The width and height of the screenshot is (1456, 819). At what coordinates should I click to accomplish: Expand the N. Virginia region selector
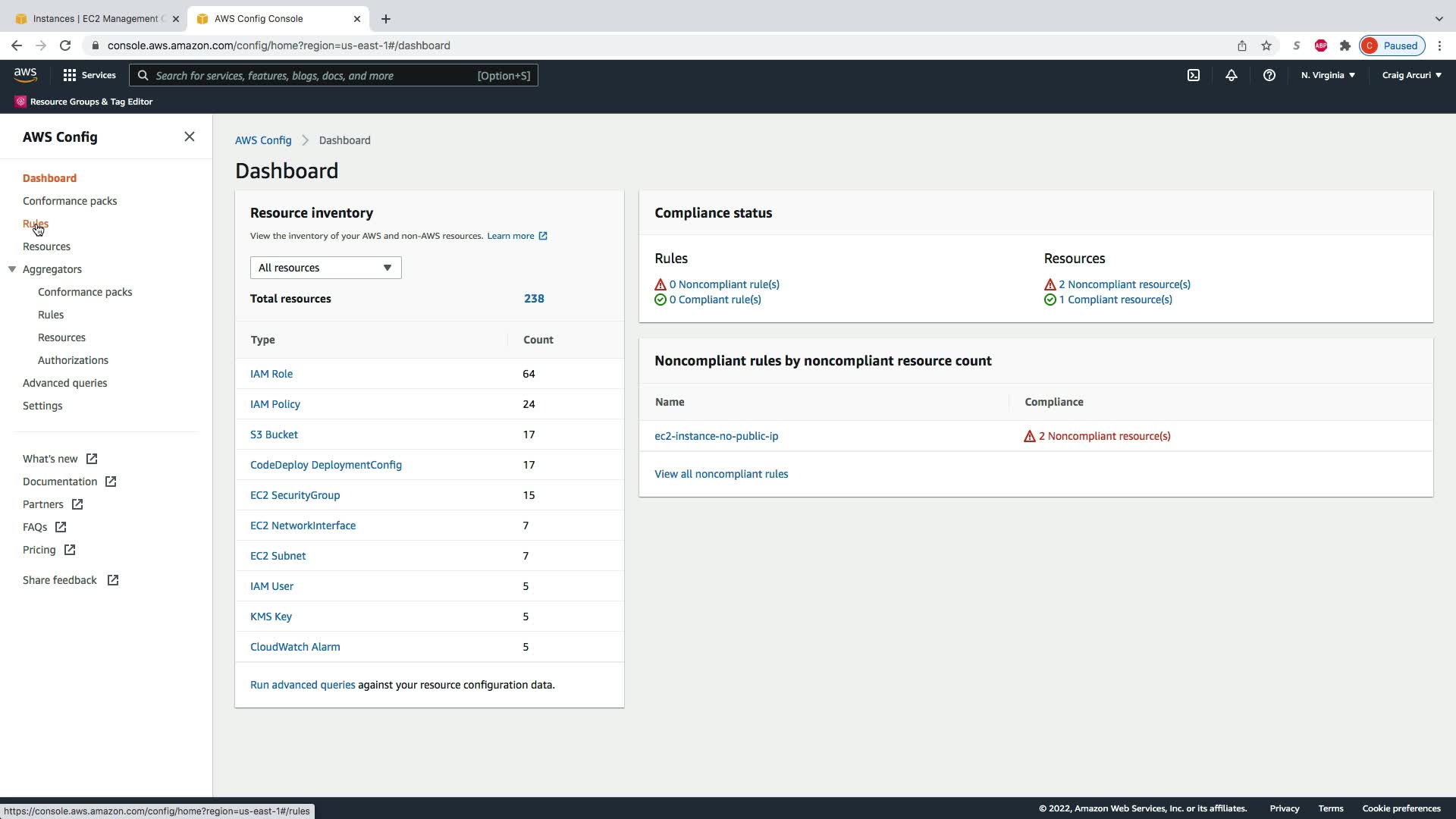tap(1327, 75)
